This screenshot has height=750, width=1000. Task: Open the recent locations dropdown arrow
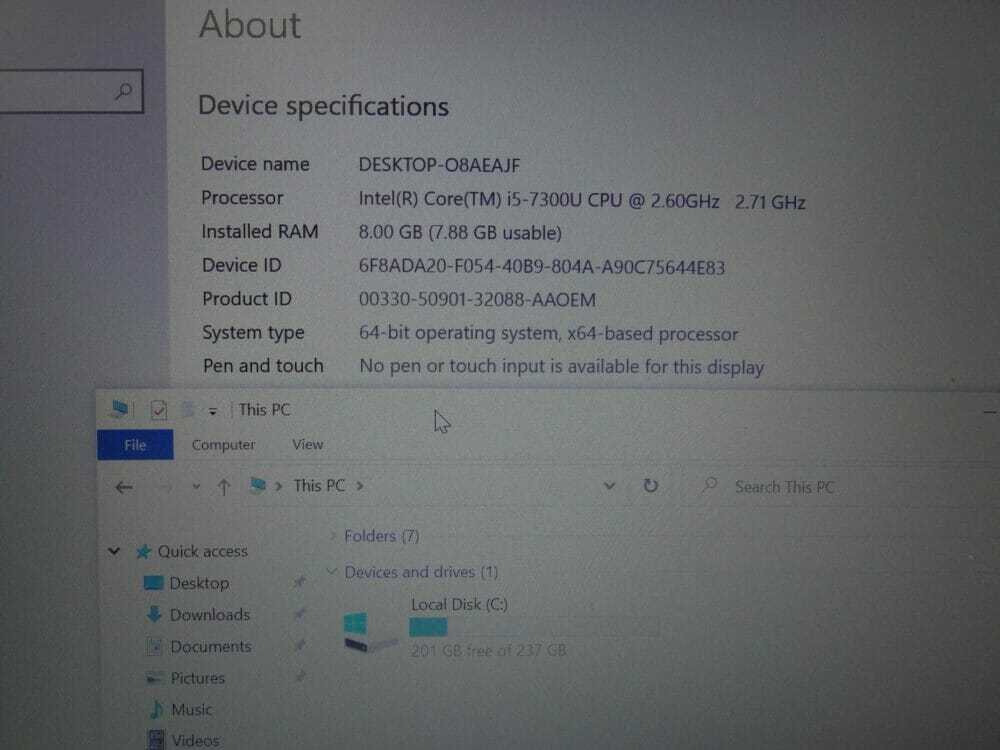[x=196, y=487]
